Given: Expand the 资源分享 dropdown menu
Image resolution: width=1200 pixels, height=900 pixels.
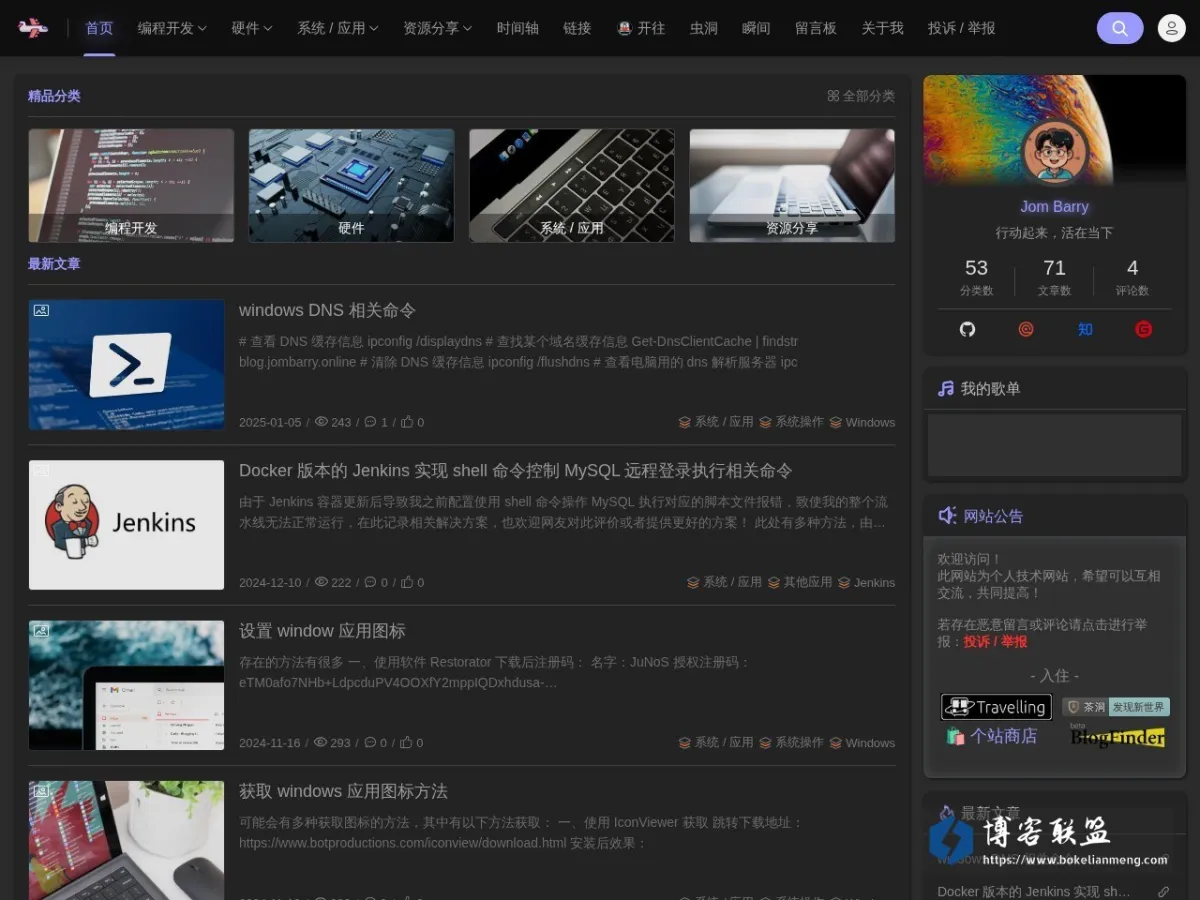Looking at the screenshot, I should click(x=438, y=28).
